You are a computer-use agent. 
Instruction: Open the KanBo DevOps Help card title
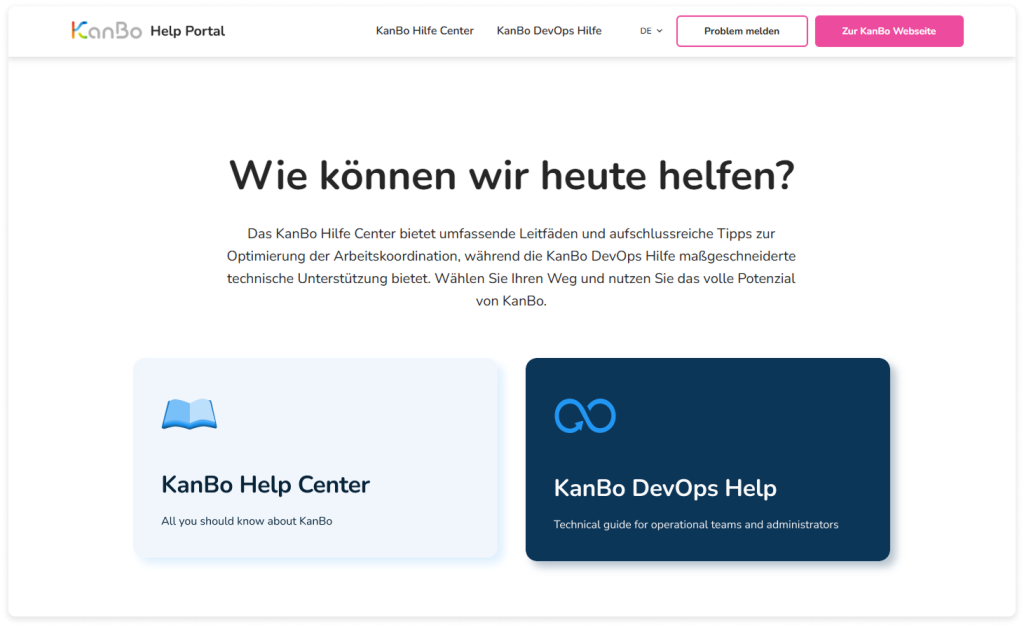click(665, 489)
